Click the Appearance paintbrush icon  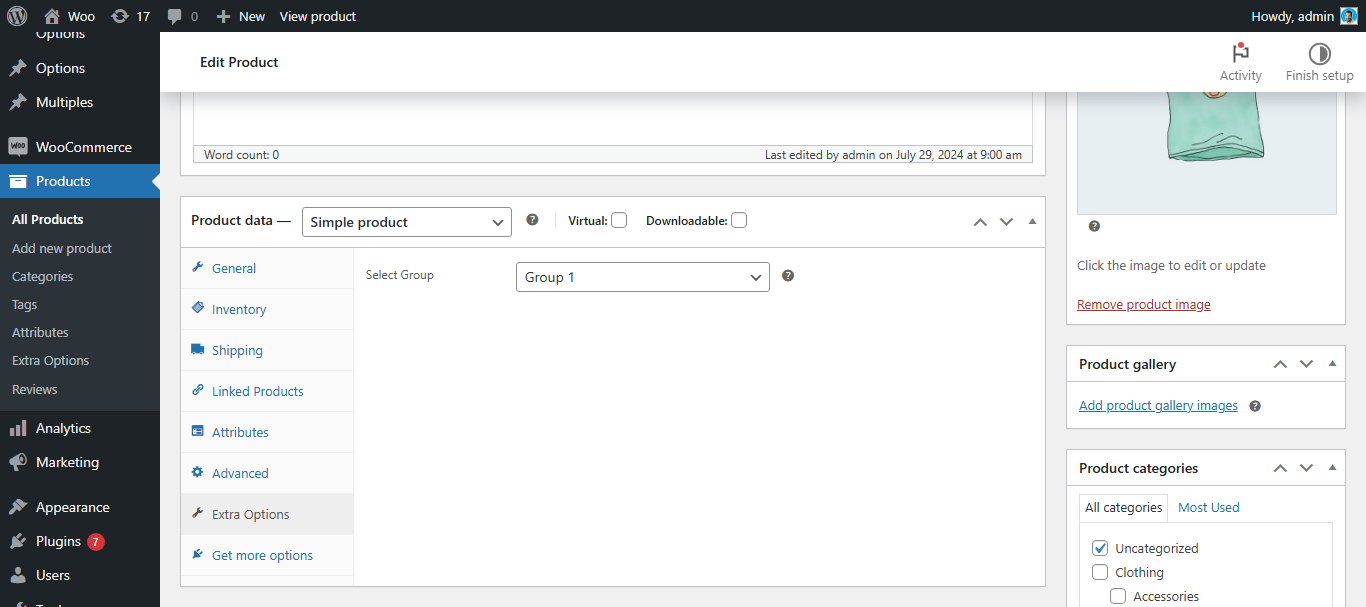point(17,507)
